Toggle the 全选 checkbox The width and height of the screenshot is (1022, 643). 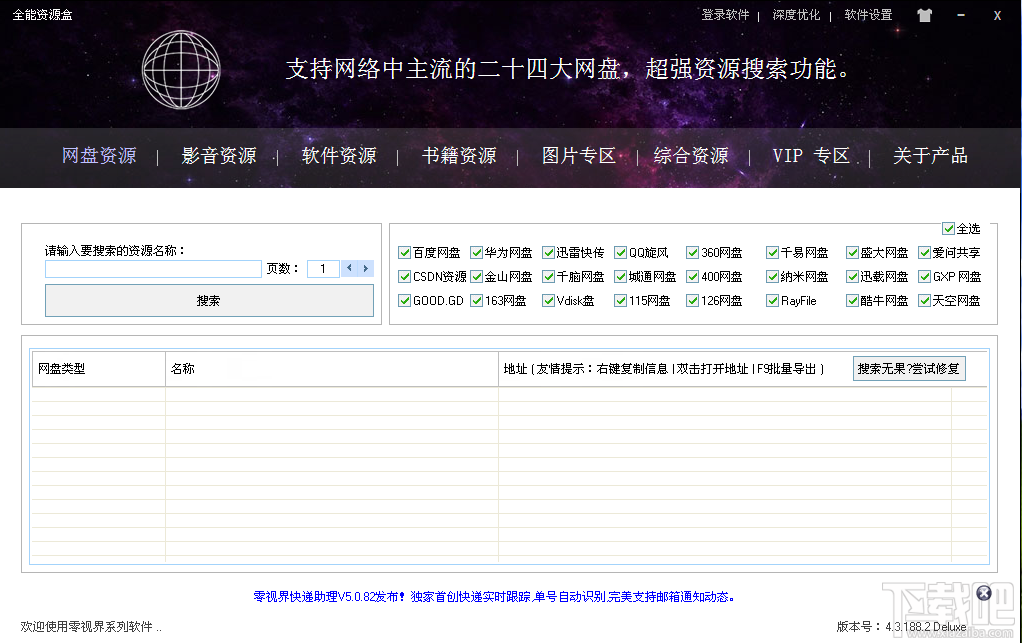[948, 229]
